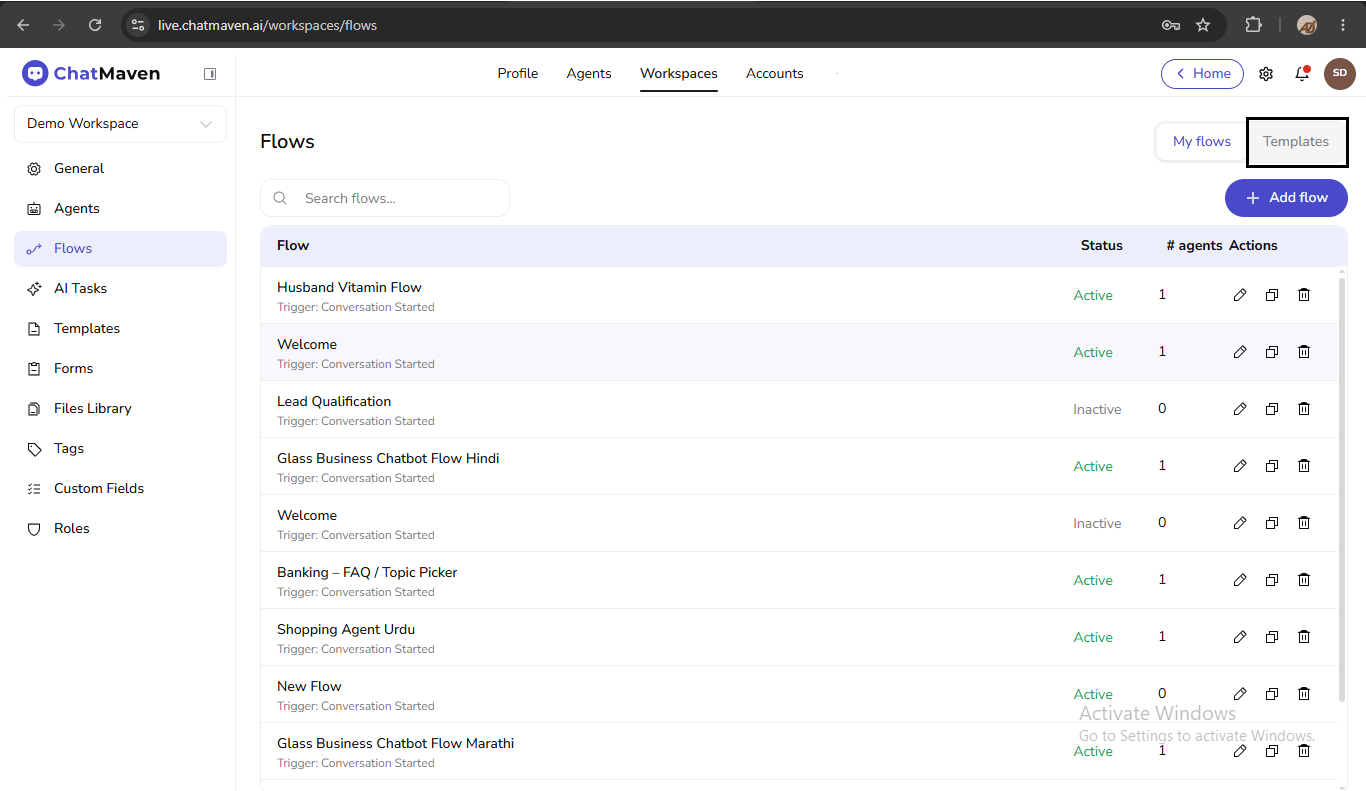Go back in browser history
The image size is (1366, 791).
(23, 25)
